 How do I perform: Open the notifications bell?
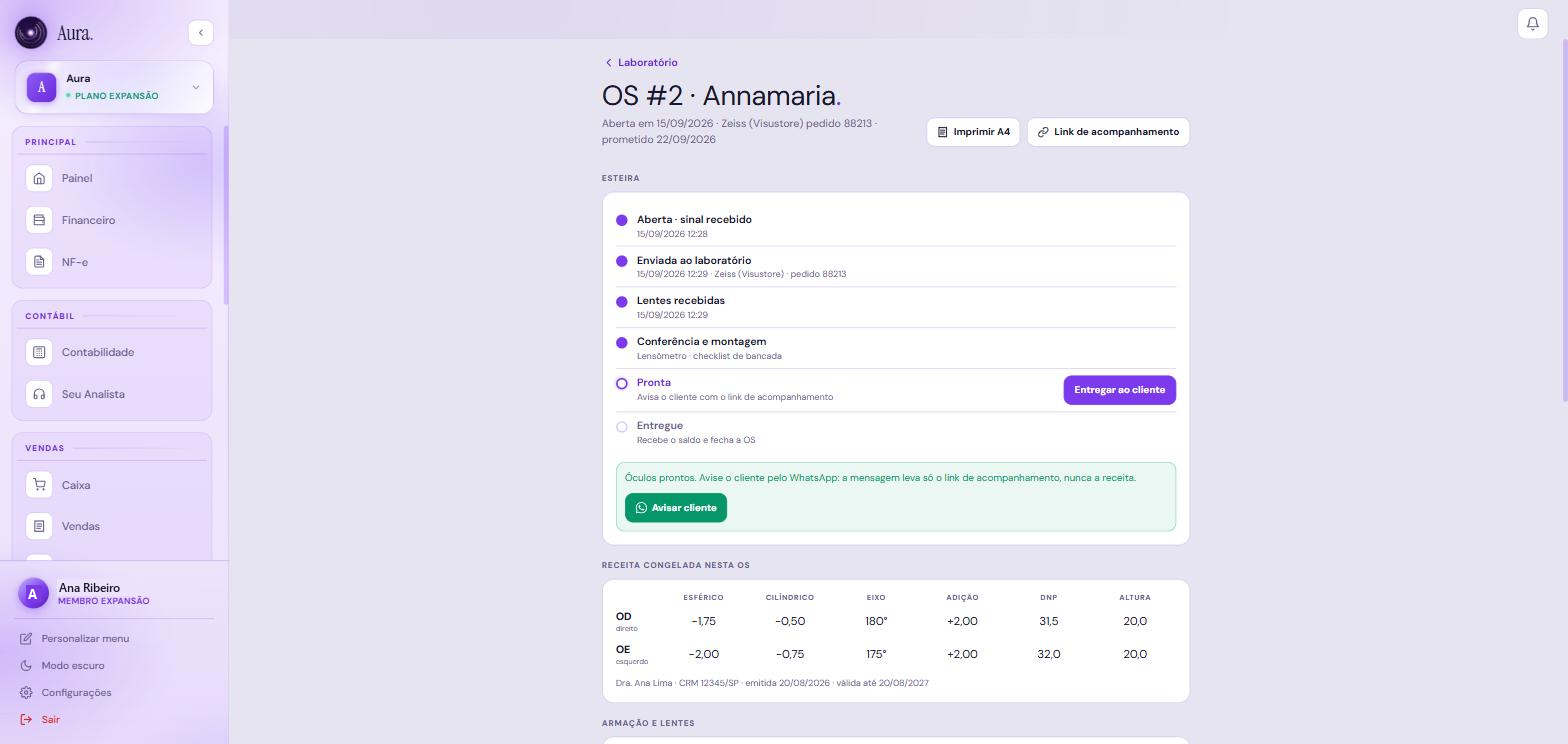(x=1532, y=24)
